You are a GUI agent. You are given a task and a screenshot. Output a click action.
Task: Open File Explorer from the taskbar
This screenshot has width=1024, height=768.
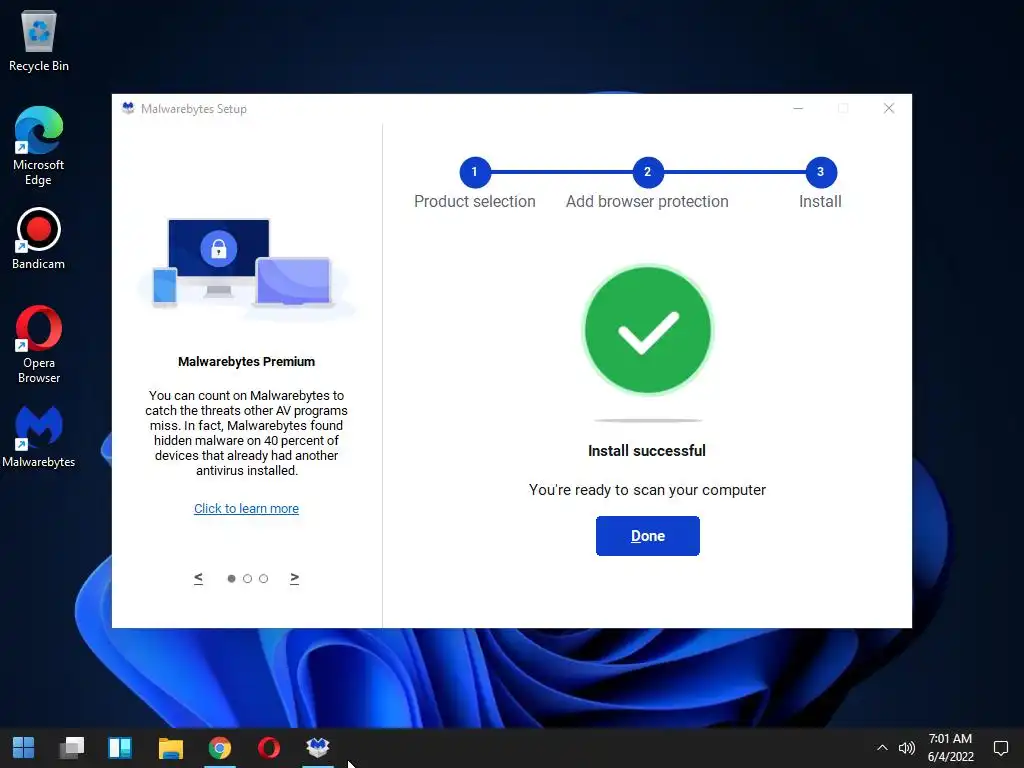click(x=170, y=748)
